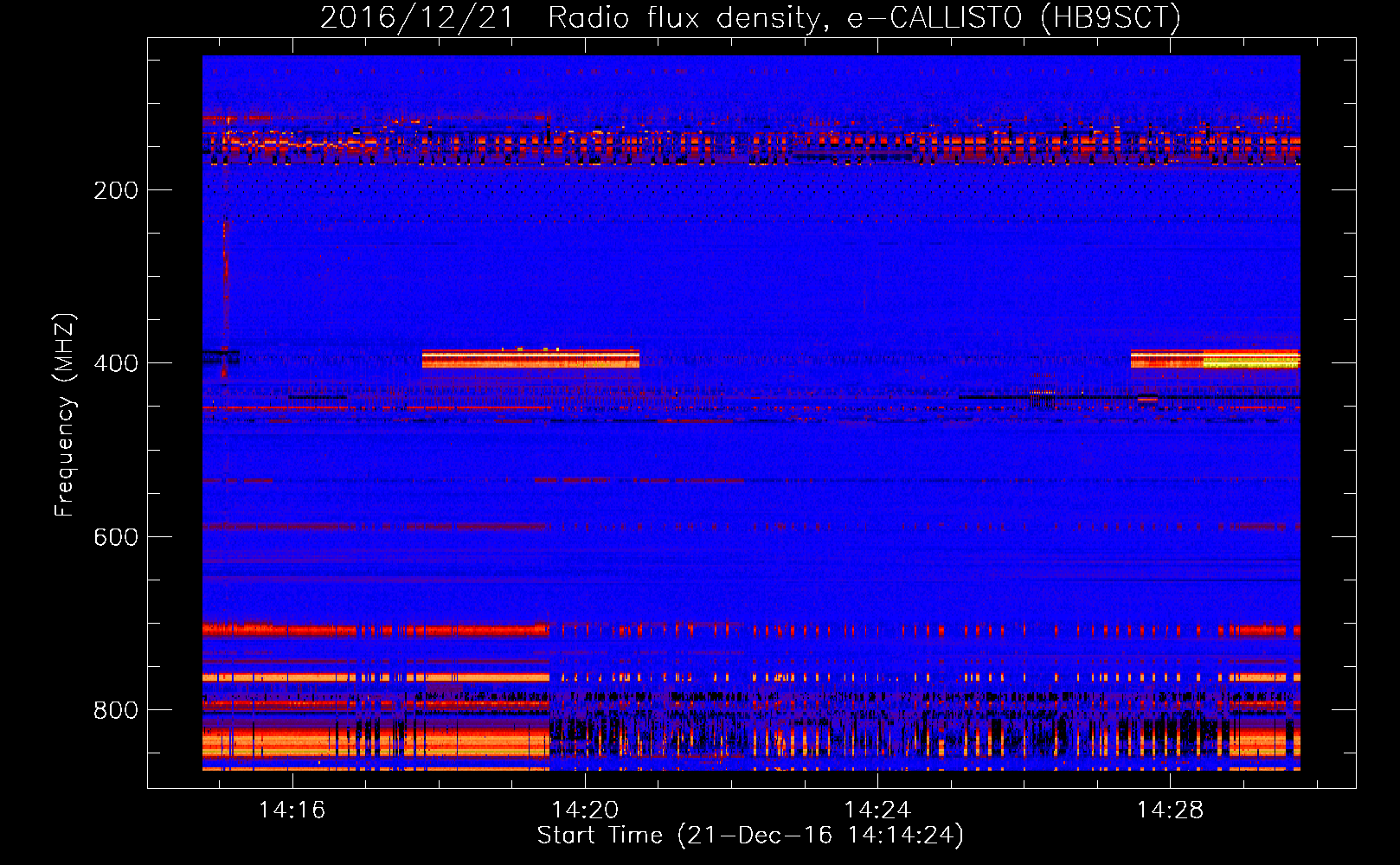Click the 14:20 time tick label
1400x865 pixels.
[585, 810]
